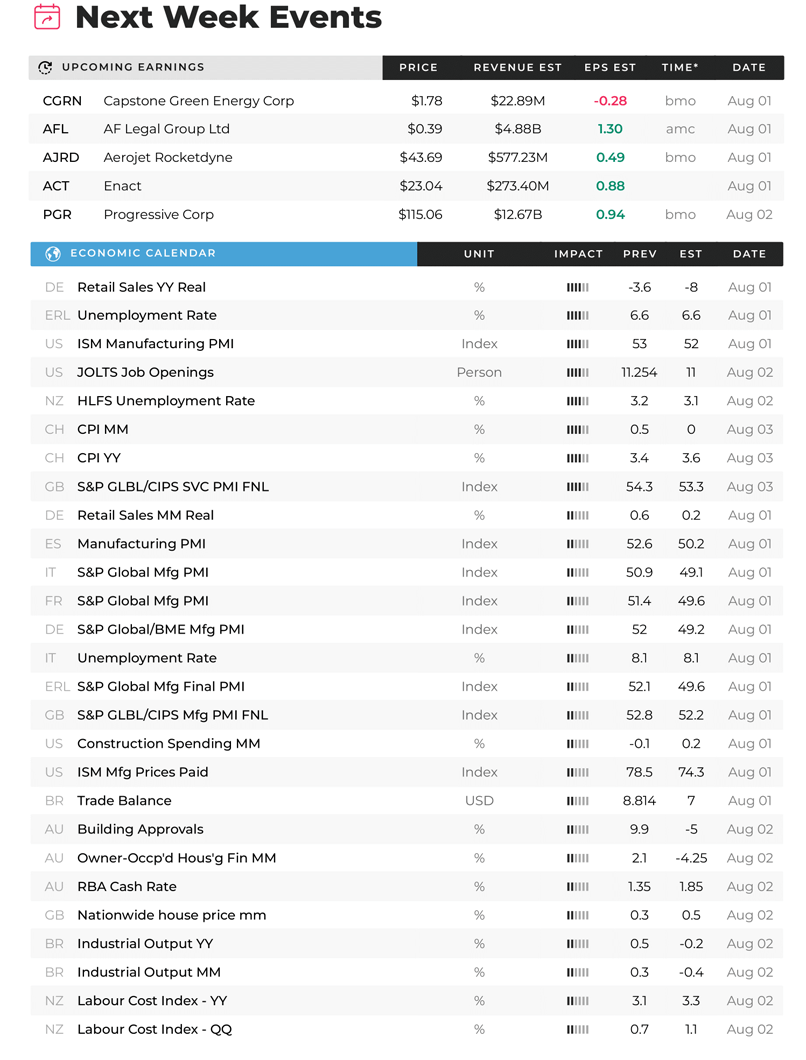Click the earnings DATE column header
This screenshot has width=806, height=1060.
[749, 68]
